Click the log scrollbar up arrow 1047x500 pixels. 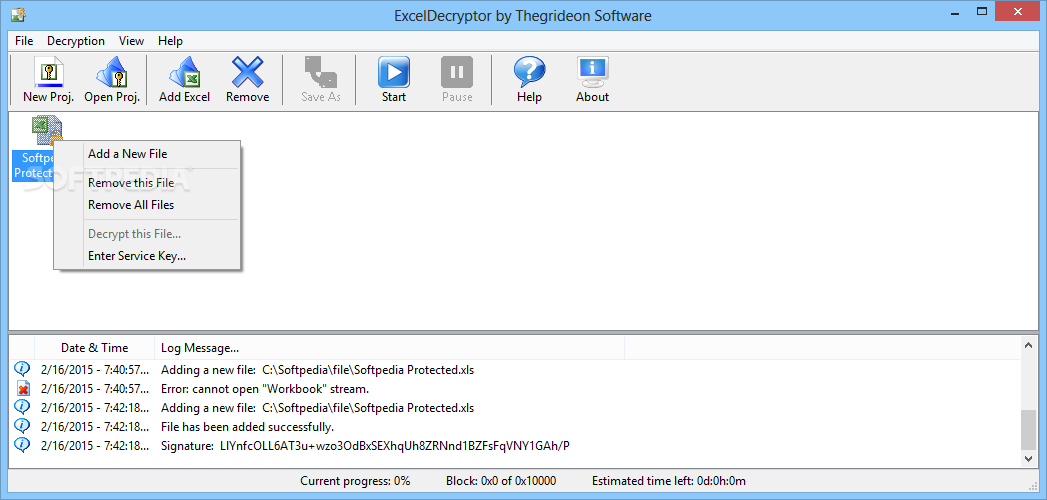coord(1028,344)
